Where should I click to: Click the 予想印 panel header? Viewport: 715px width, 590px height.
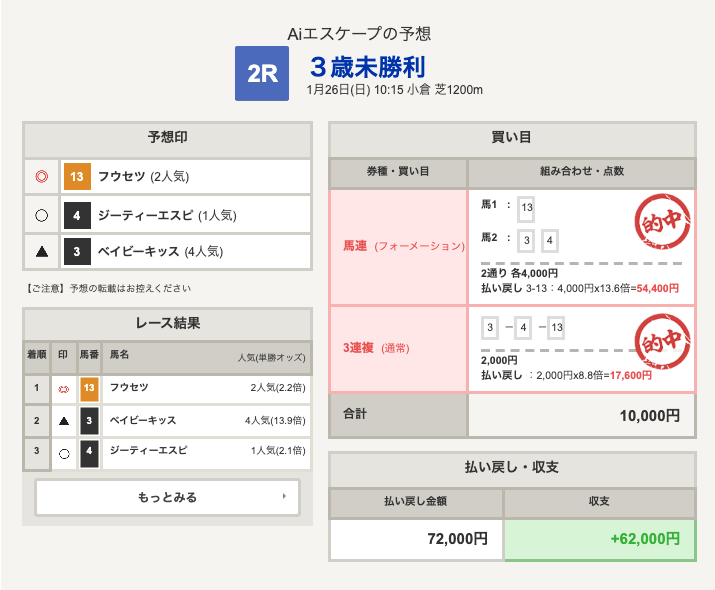167,138
